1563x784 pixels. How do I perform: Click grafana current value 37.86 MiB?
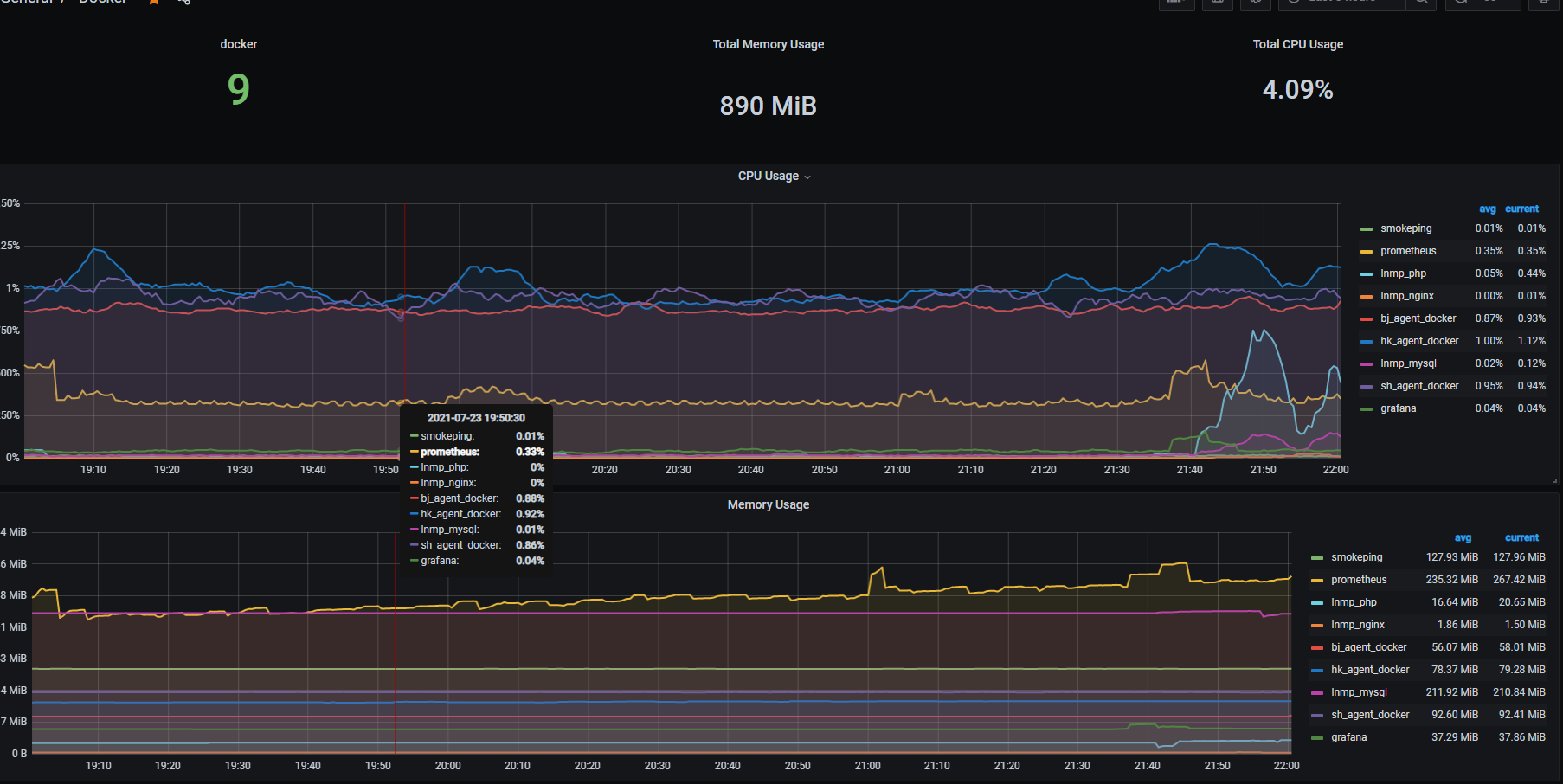point(1521,737)
